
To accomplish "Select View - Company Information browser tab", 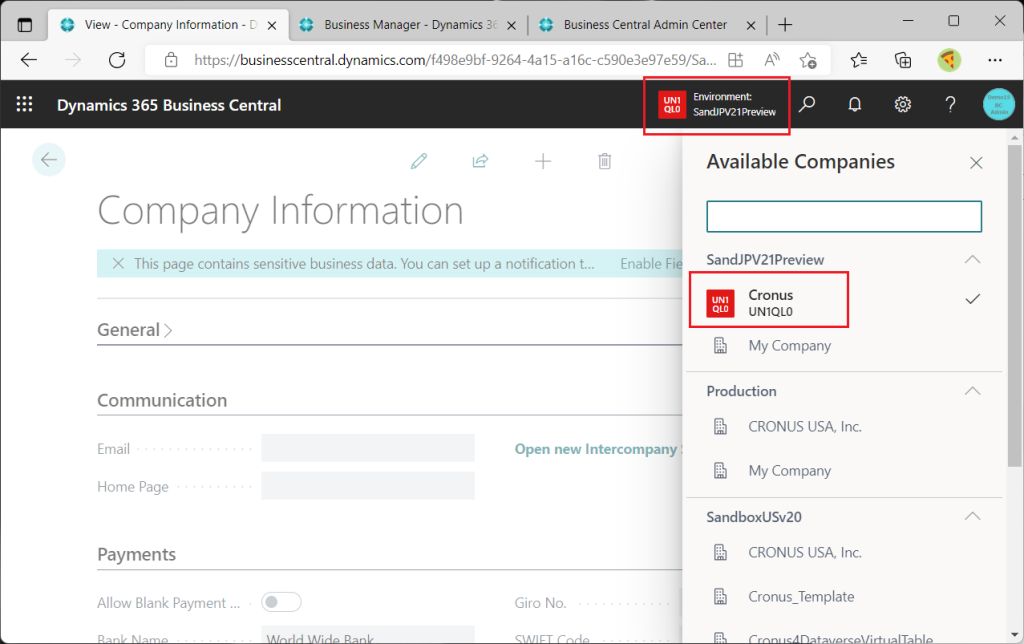I will pyautogui.click(x=170, y=25).
